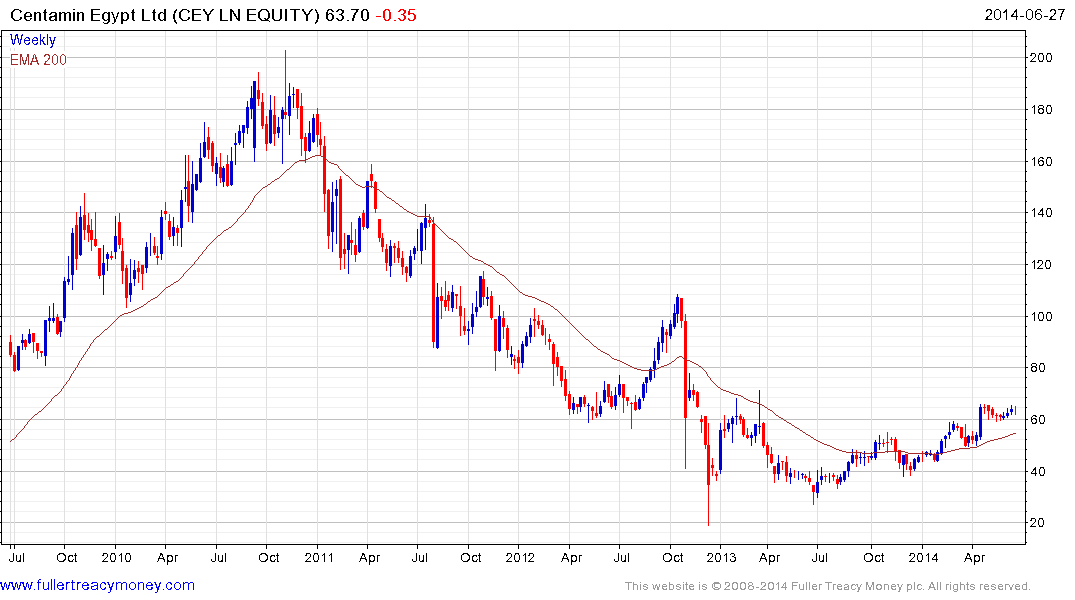This screenshot has height=600, width=1075.
Task: Click the 80 price axis label
Action: tap(1037, 368)
